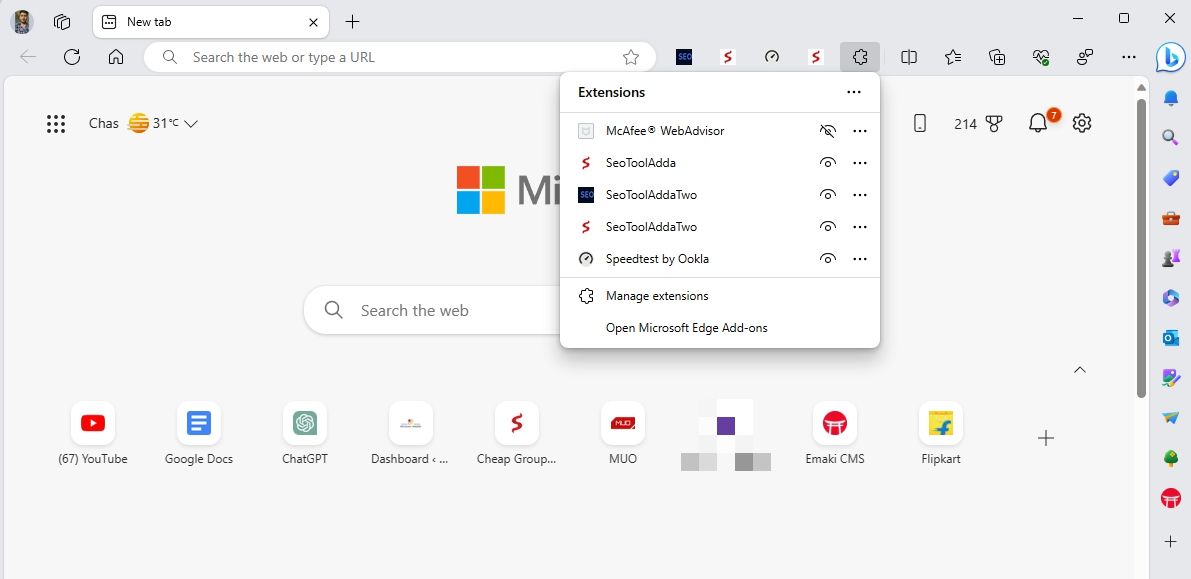Image resolution: width=1191 pixels, height=579 pixels.
Task: Open the Extensions panel overflow menu
Action: tap(854, 92)
